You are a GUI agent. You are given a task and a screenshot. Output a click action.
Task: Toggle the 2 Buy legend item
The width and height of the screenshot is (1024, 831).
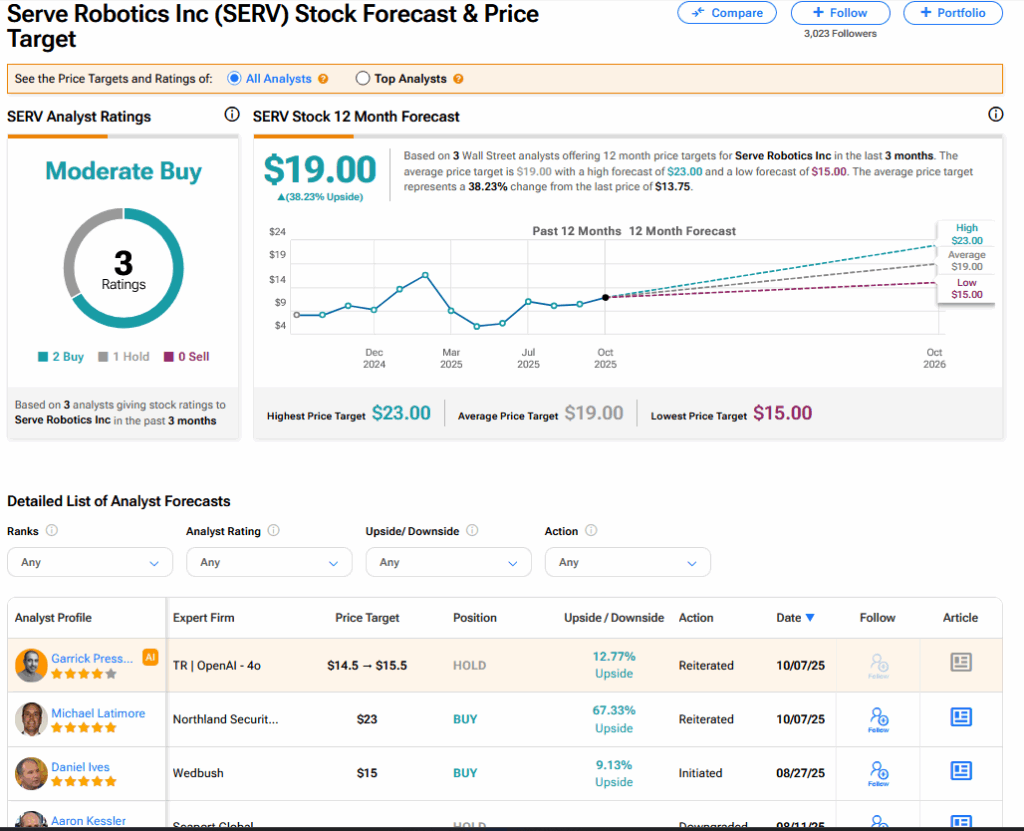coord(61,357)
